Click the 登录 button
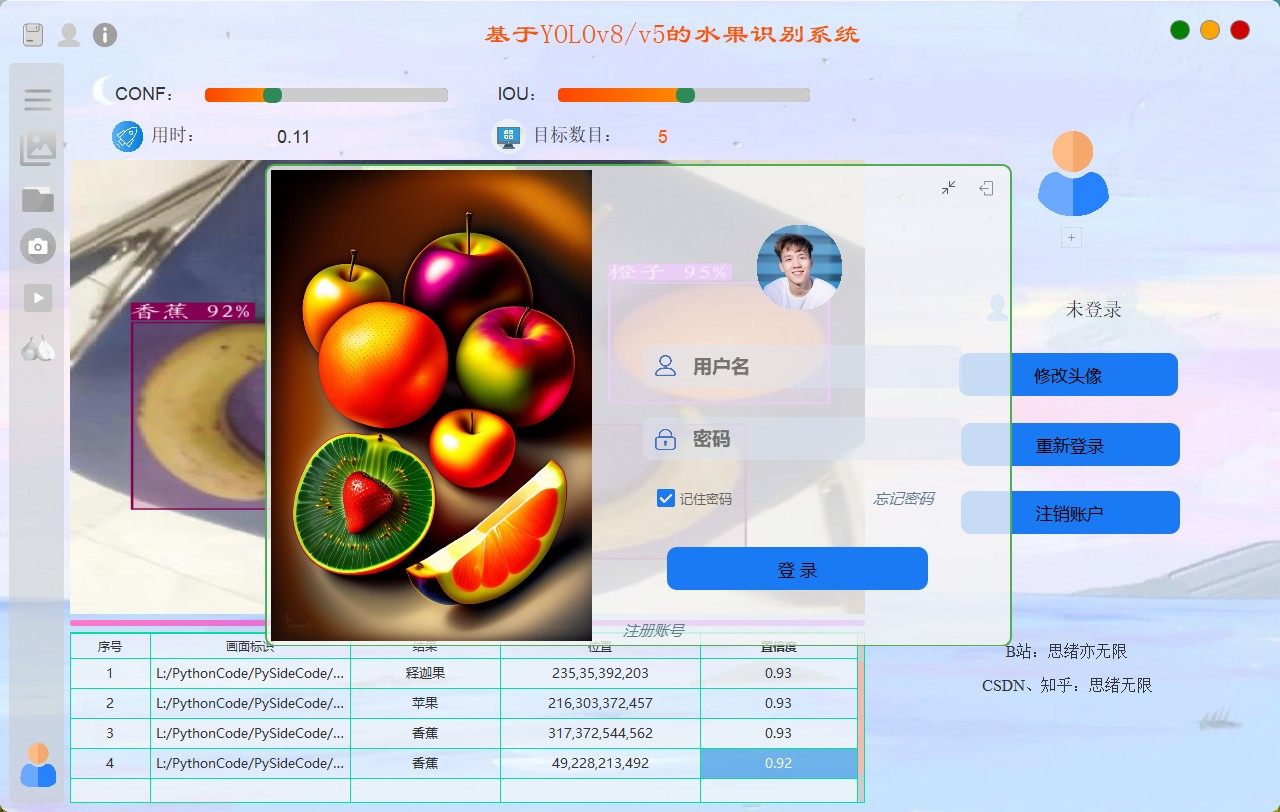This screenshot has height=812, width=1280. pyautogui.click(x=797, y=569)
